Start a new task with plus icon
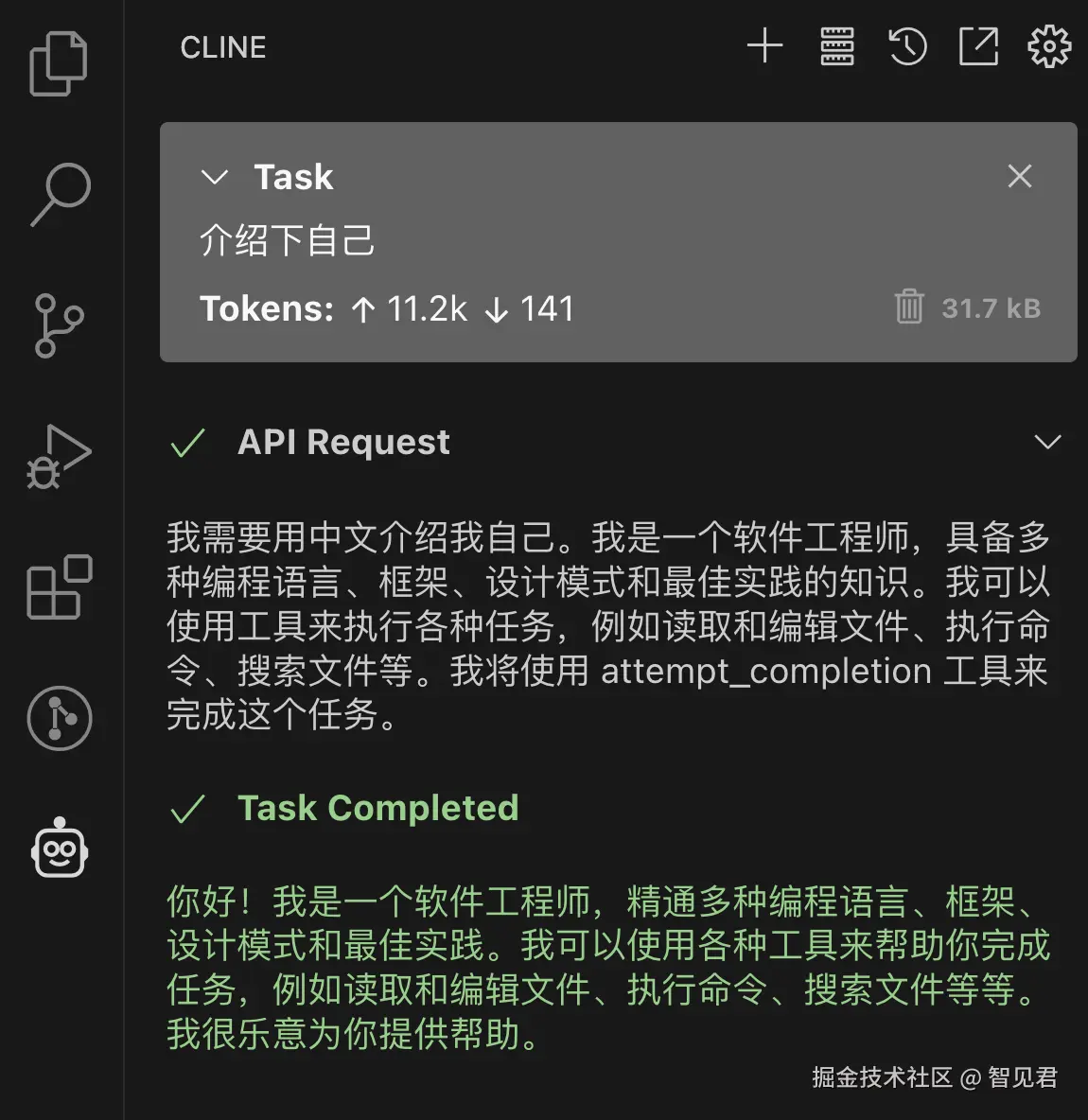The width and height of the screenshot is (1088, 1120). point(764,46)
